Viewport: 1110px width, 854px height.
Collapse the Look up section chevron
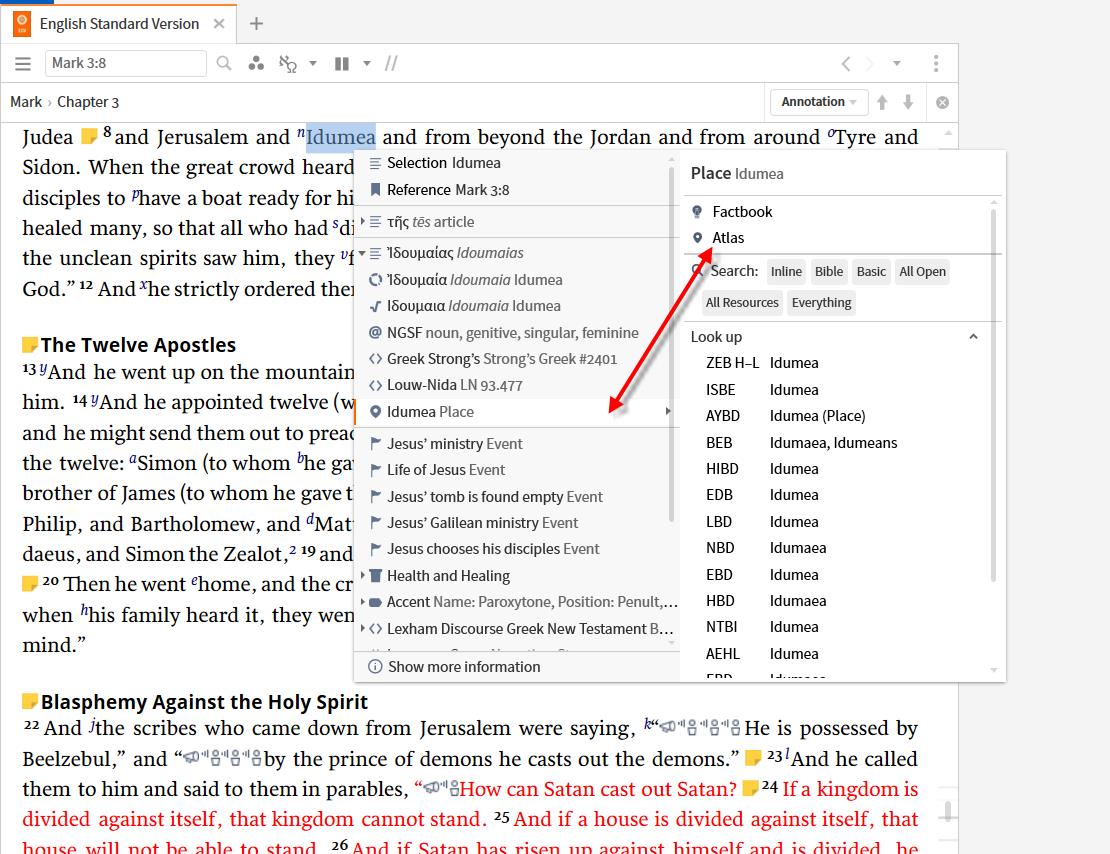click(973, 337)
